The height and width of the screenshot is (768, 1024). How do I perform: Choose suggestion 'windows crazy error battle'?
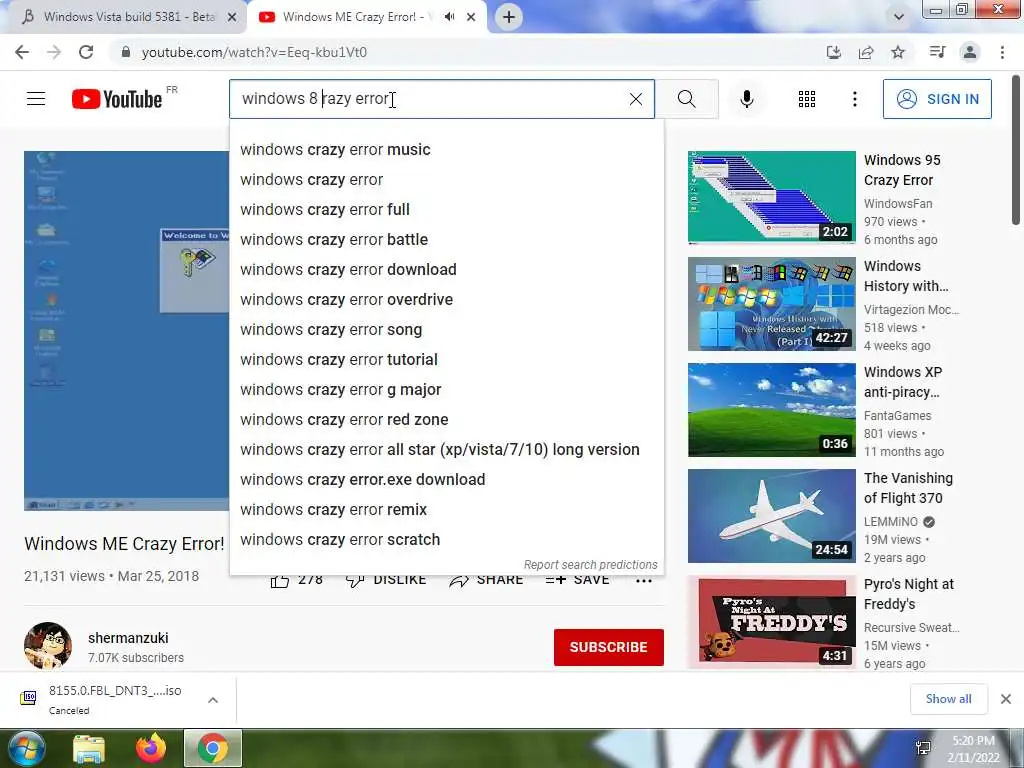(x=447, y=240)
